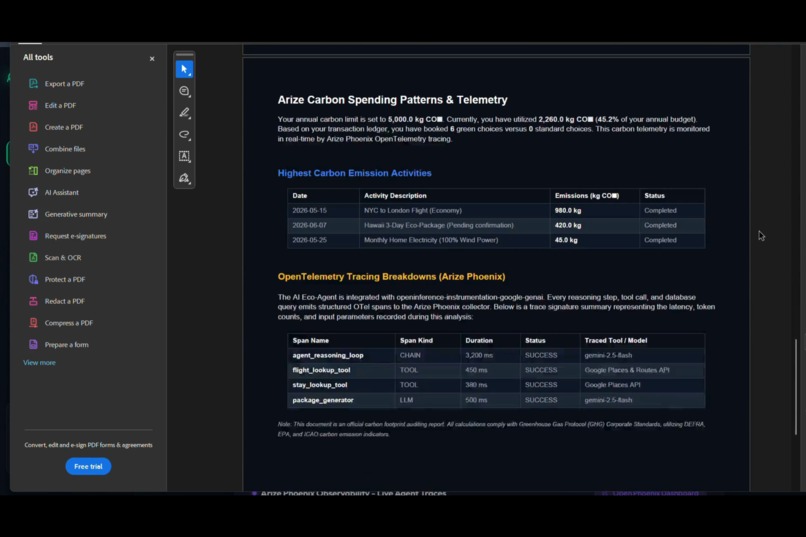Open Scan & OCR tool
This screenshot has width=806, height=537.
point(63,257)
